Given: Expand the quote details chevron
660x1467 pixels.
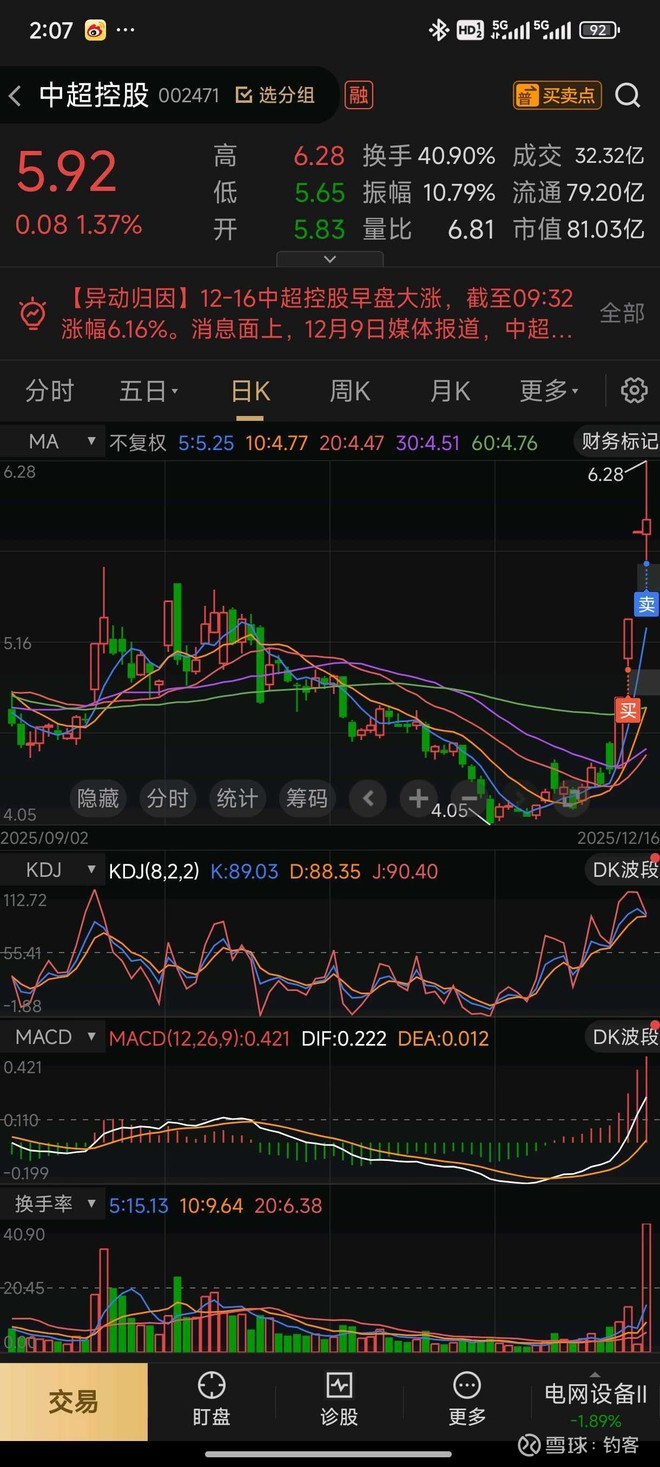Looking at the screenshot, I should [x=330, y=259].
